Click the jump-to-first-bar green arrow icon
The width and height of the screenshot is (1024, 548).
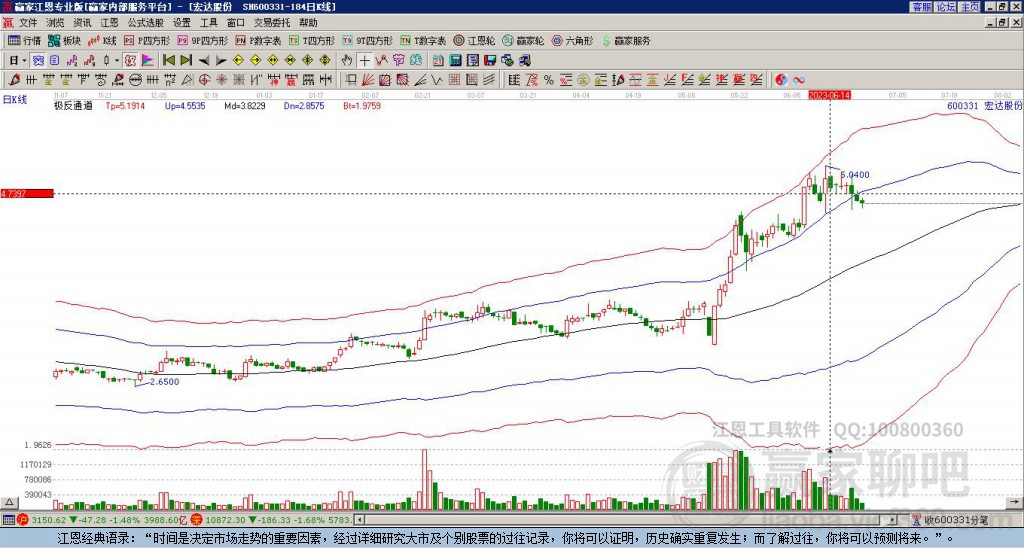point(168,60)
